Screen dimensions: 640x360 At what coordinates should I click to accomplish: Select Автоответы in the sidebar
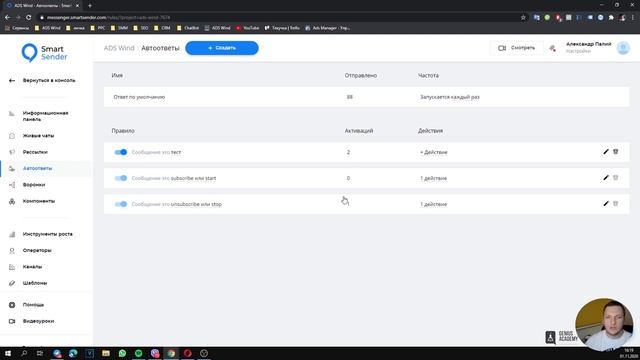click(37, 168)
